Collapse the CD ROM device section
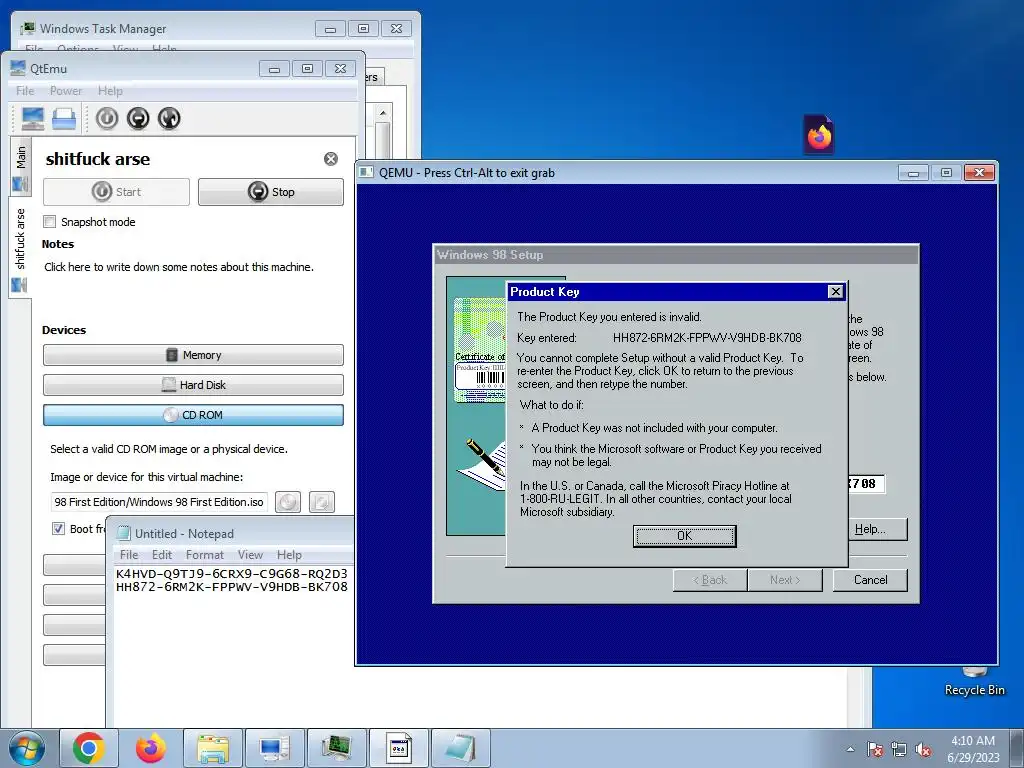 (x=193, y=415)
